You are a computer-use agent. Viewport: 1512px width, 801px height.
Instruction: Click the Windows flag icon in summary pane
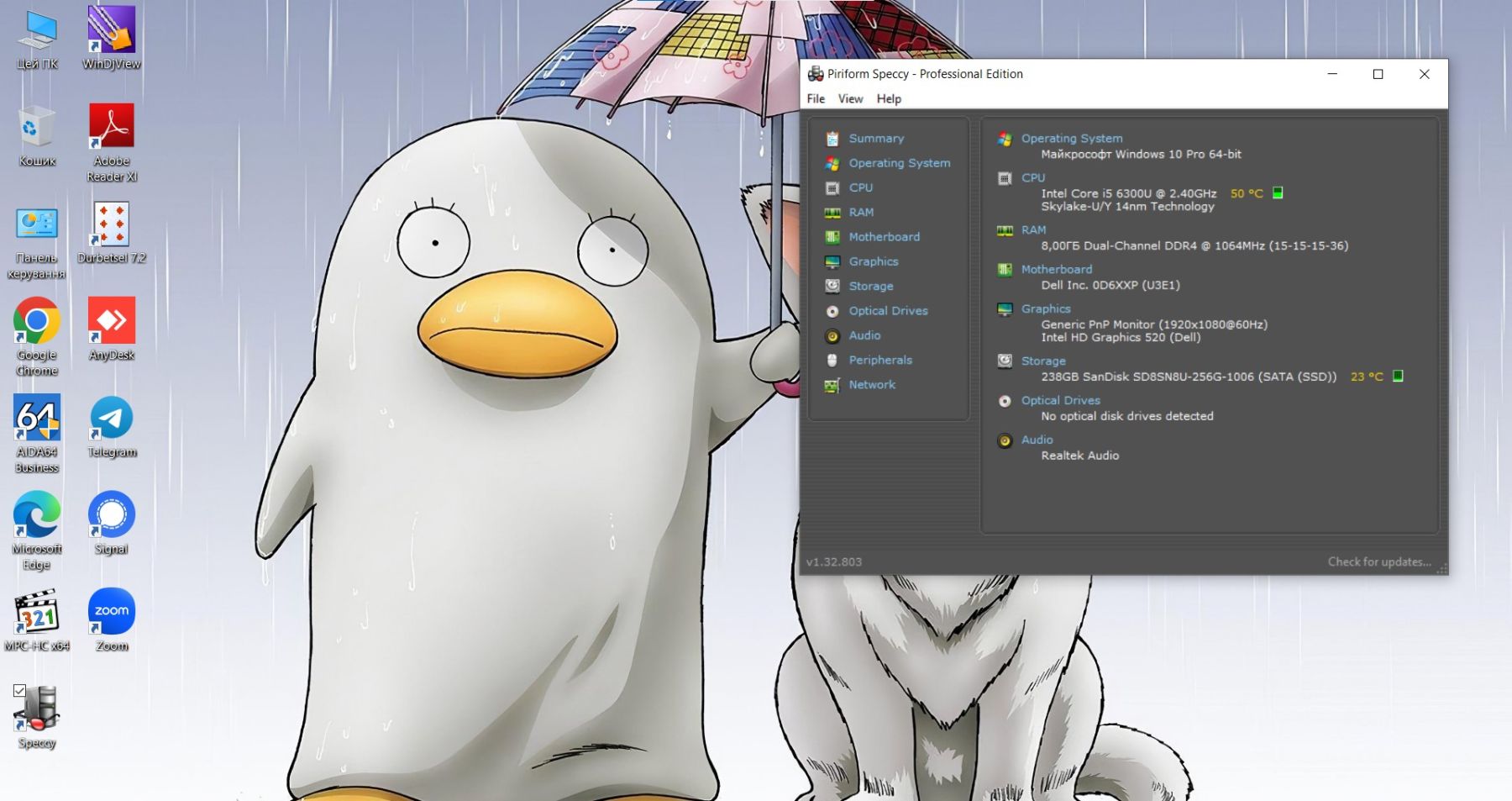[1005, 140]
